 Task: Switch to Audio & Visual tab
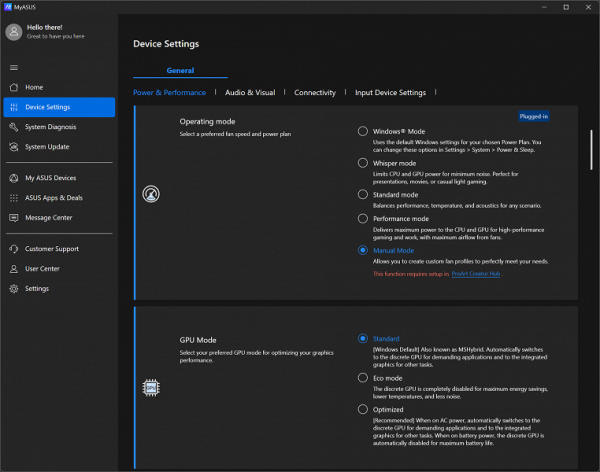coord(250,93)
